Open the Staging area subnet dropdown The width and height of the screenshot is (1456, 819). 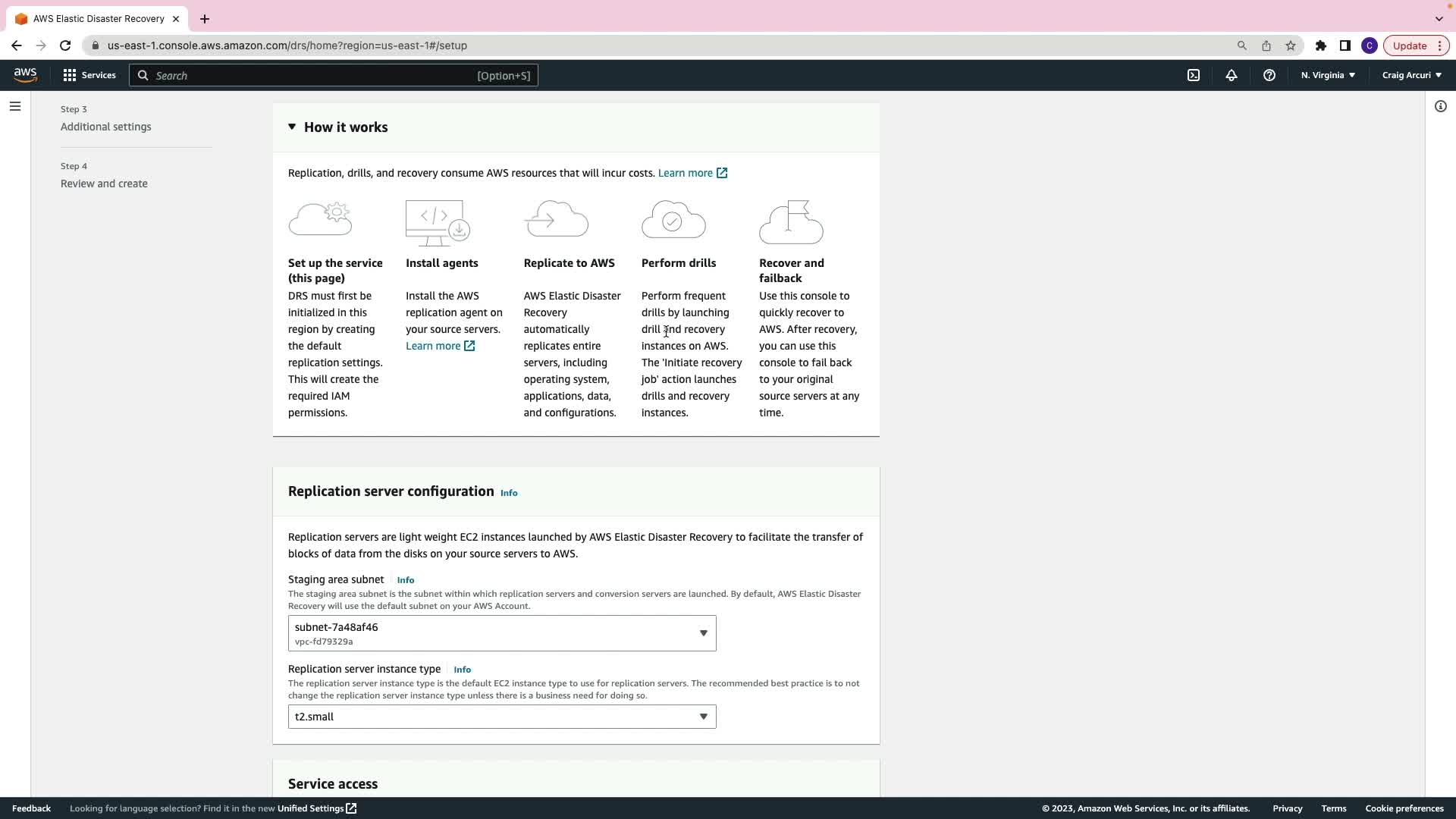pyautogui.click(x=501, y=633)
